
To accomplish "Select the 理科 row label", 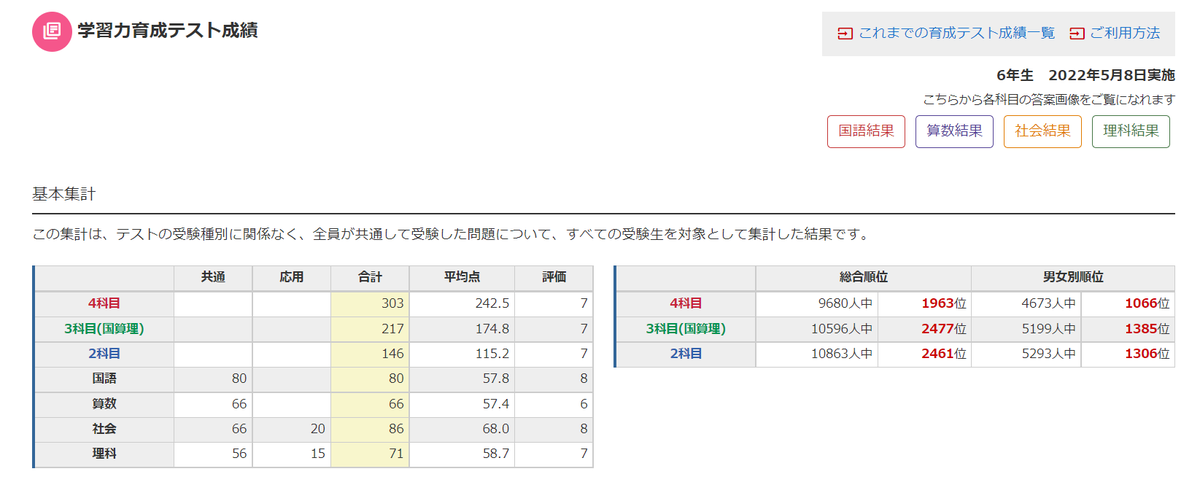I will coord(104,455).
